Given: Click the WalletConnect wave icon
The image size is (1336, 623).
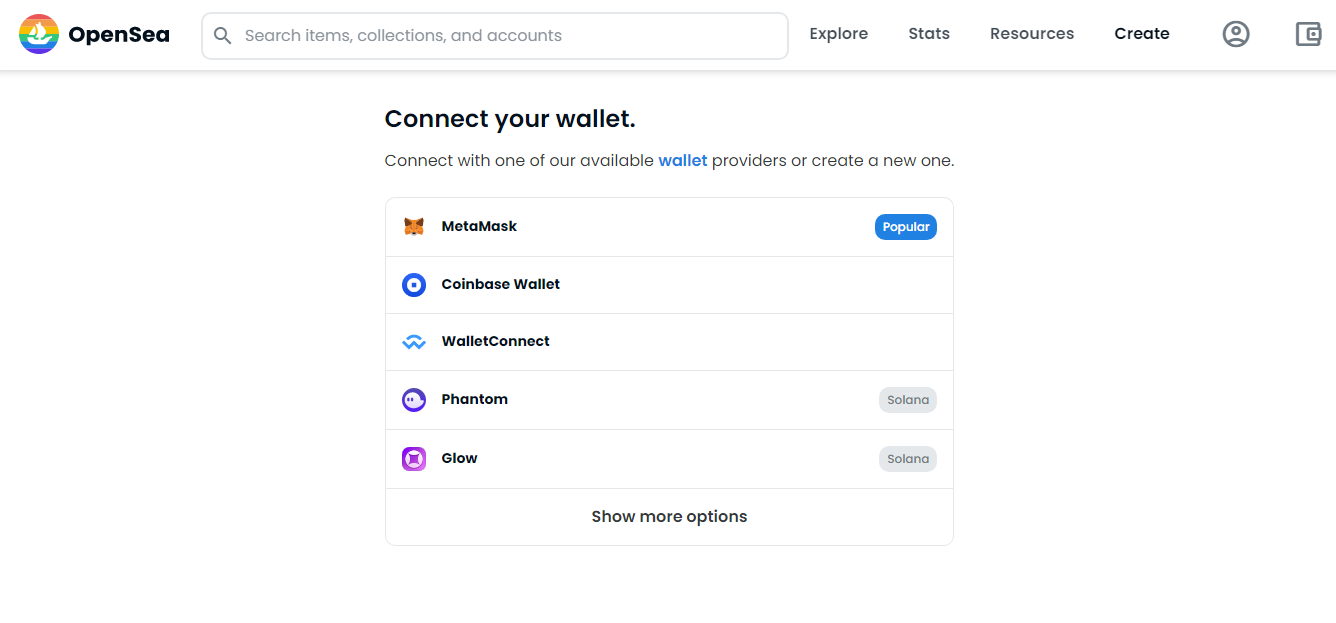Looking at the screenshot, I should pos(414,342).
